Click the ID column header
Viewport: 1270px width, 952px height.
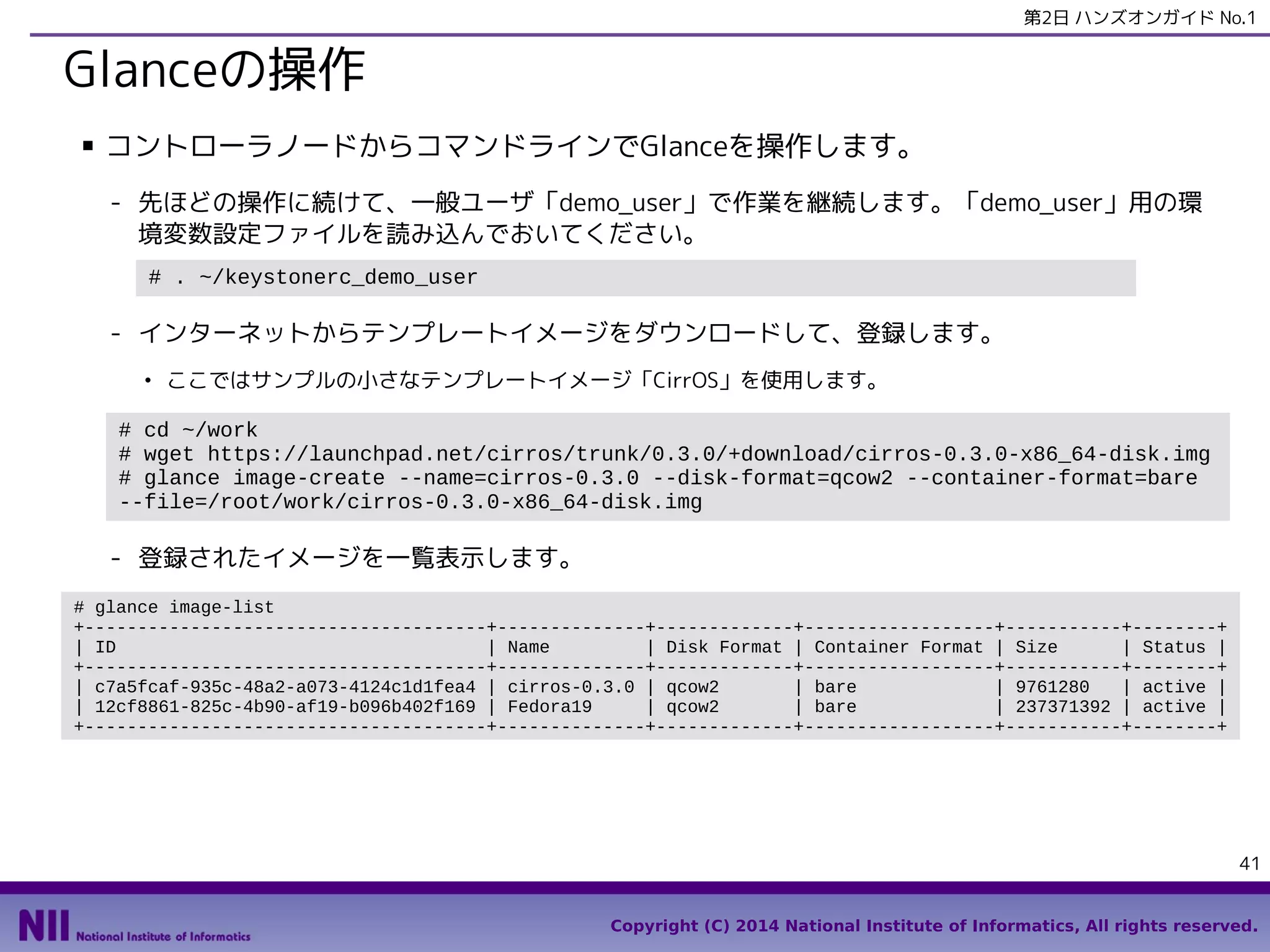(x=105, y=647)
